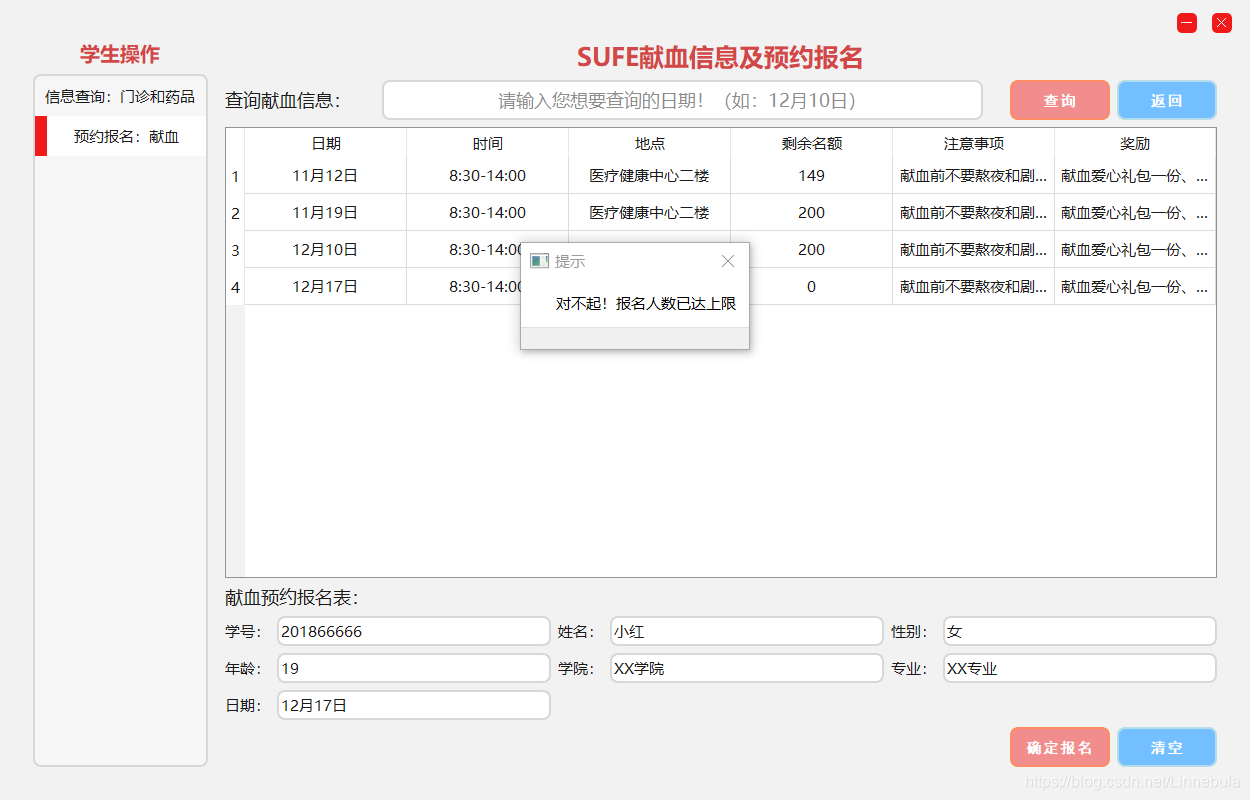Close the app with the red X button
Image resolution: width=1250 pixels, height=800 pixels.
[1222, 23]
